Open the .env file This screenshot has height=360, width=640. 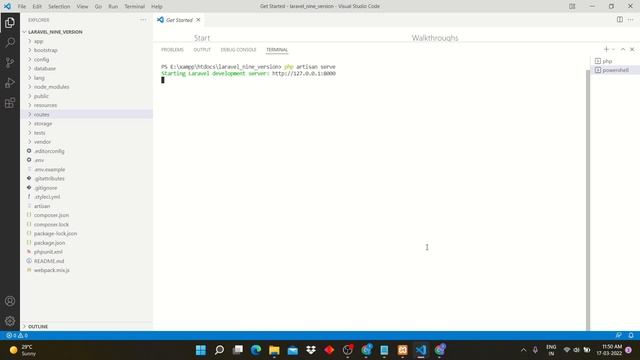[x=87, y=160]
